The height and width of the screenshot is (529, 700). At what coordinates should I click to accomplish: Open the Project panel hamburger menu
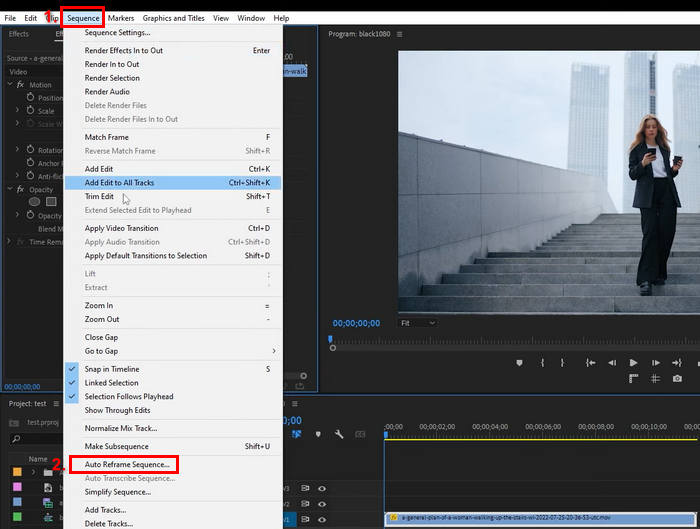[x=56, y=404]
